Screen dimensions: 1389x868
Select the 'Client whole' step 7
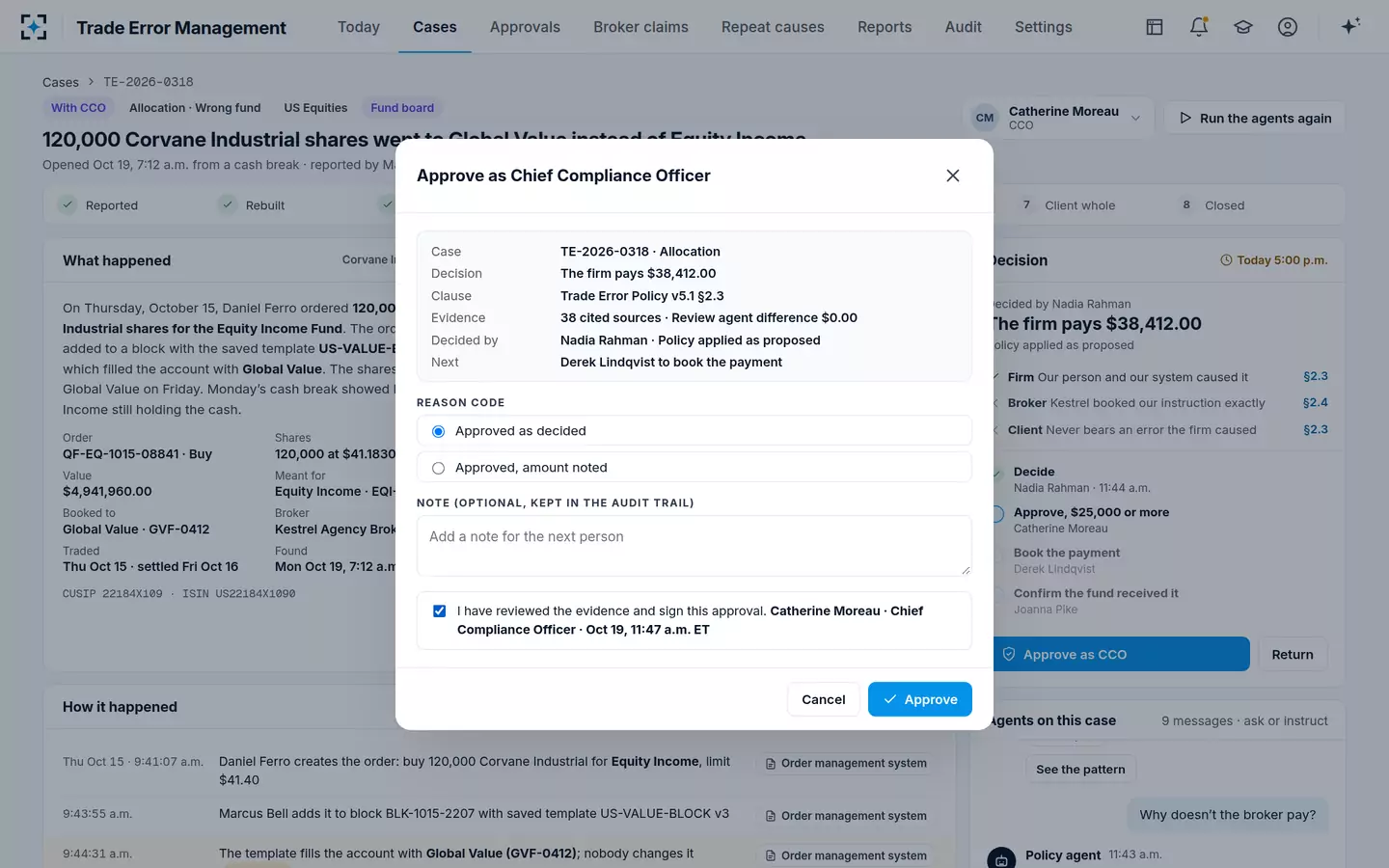tap(1067, 205)
